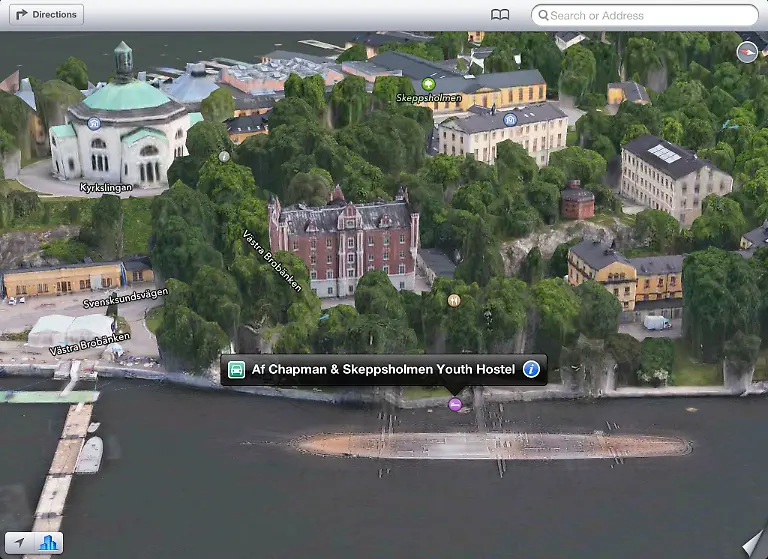Tap the museum icon on the long white building
This screenshot has width=768, height=559.
tap(510, 120)
